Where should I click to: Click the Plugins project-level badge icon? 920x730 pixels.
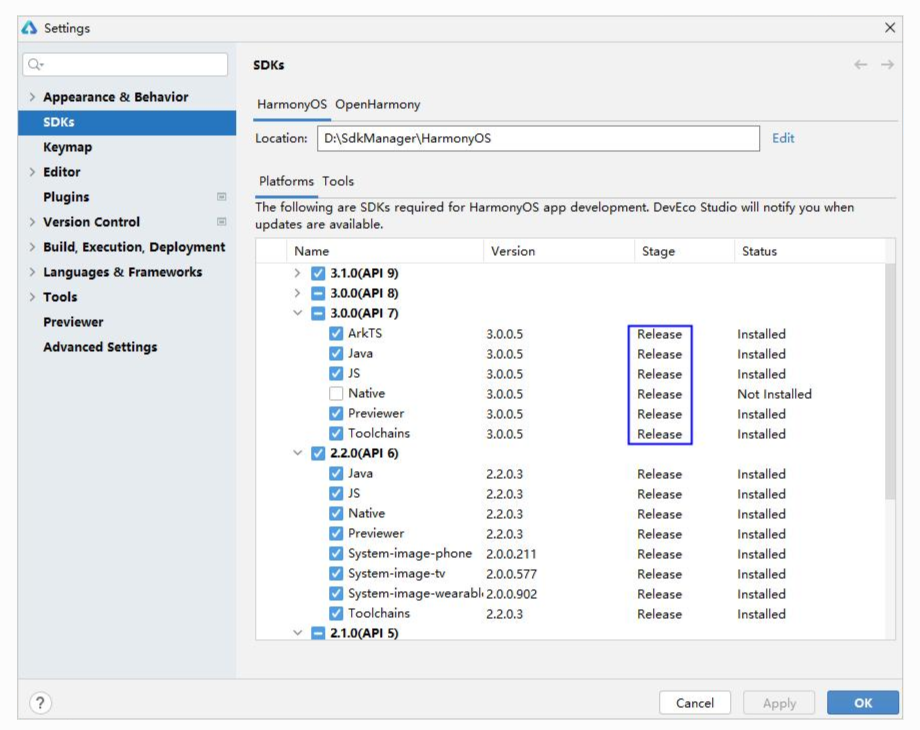point(221,197)
